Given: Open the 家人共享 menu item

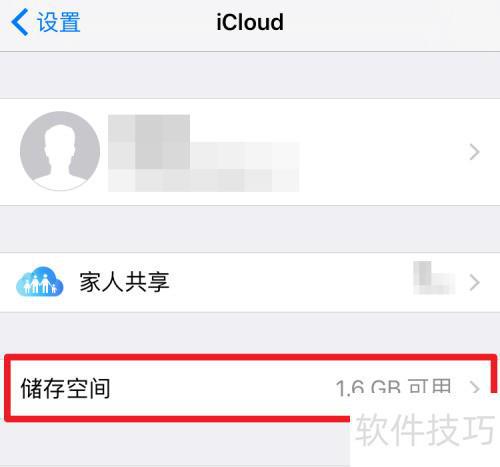Looking at the screenshot, I should pos(250,282).
